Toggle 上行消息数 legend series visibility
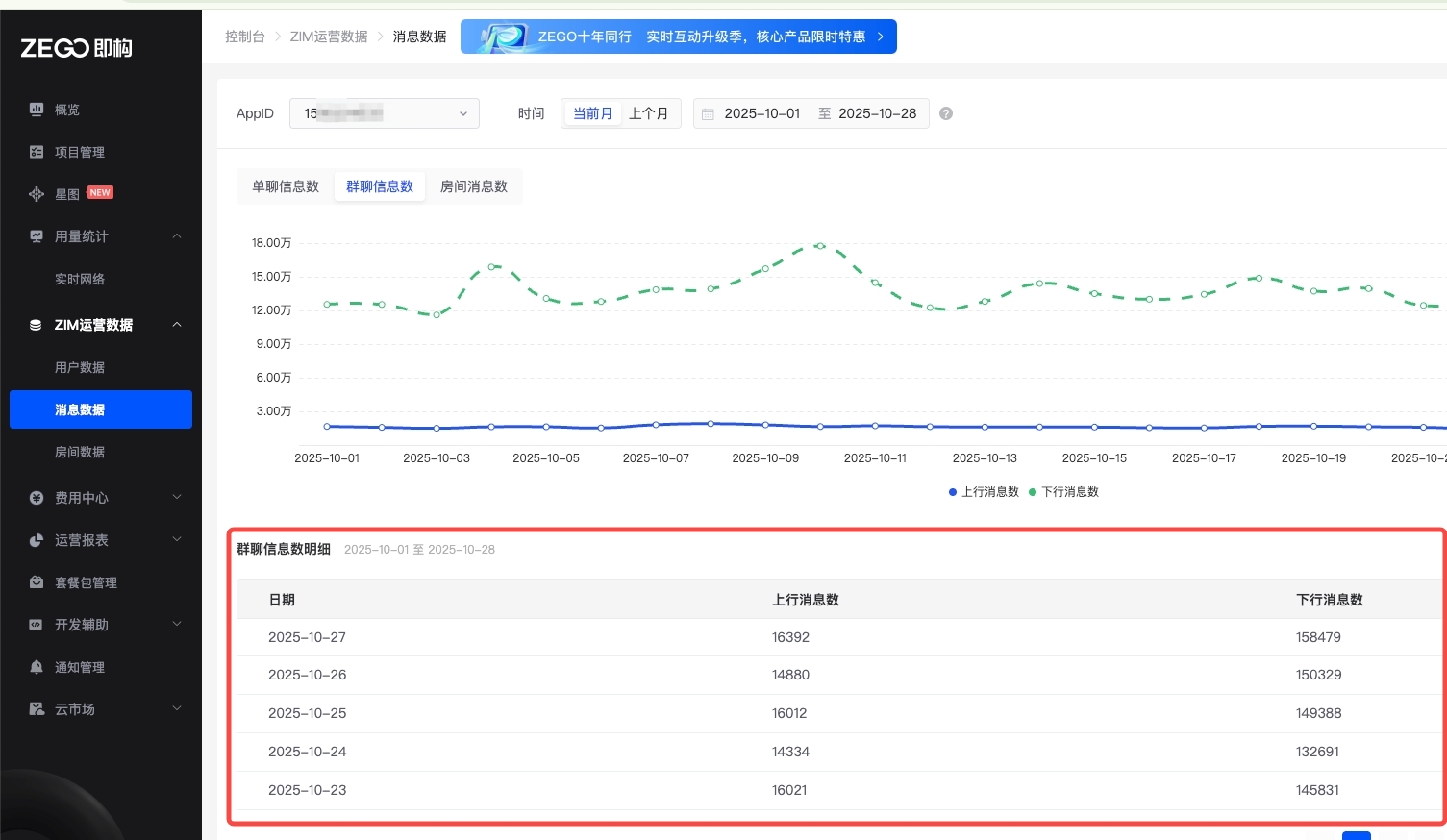The image size is (1447, 840). coord(984,492)
